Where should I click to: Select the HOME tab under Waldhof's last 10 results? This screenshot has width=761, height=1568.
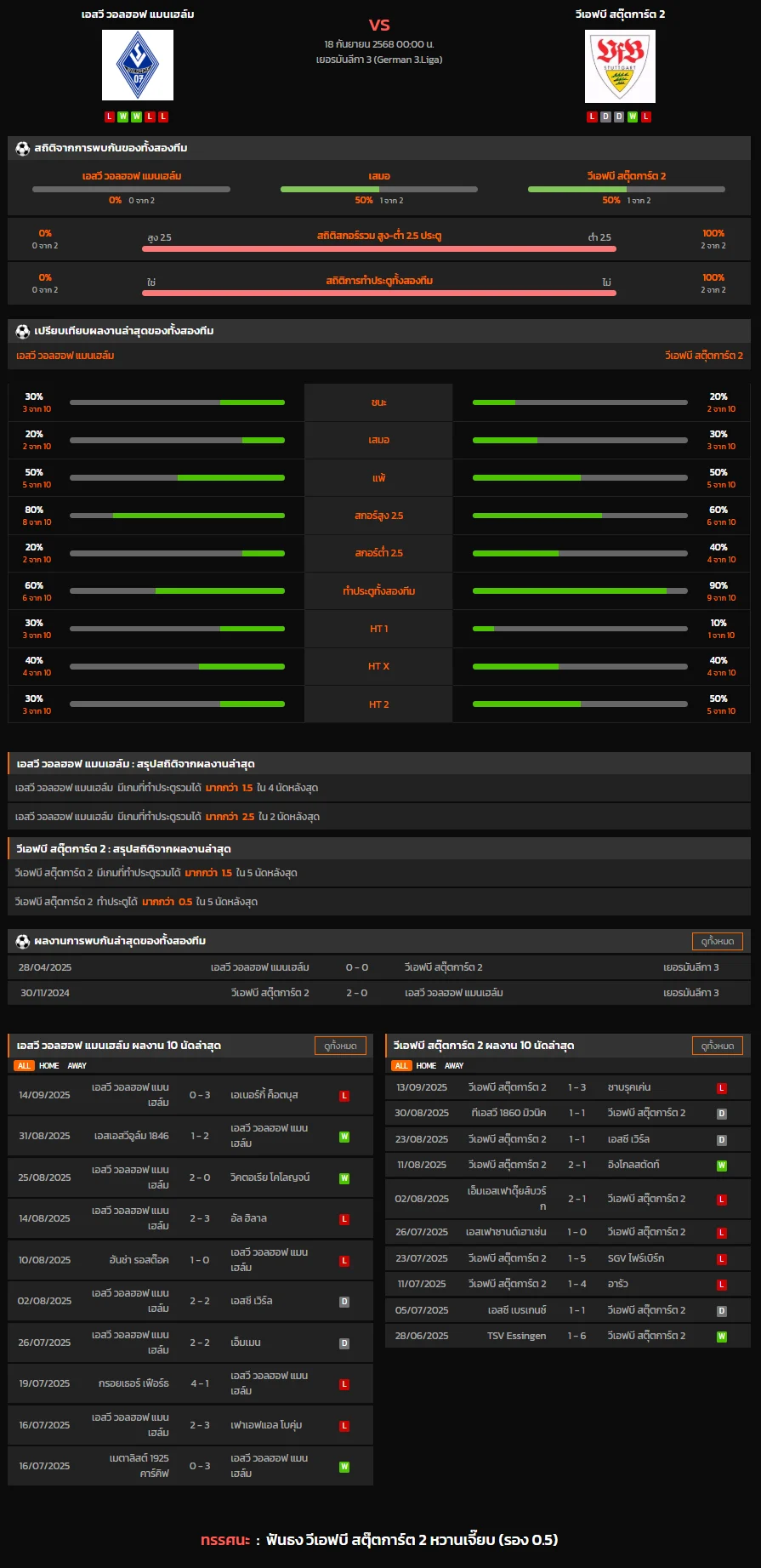(49, 1066)
